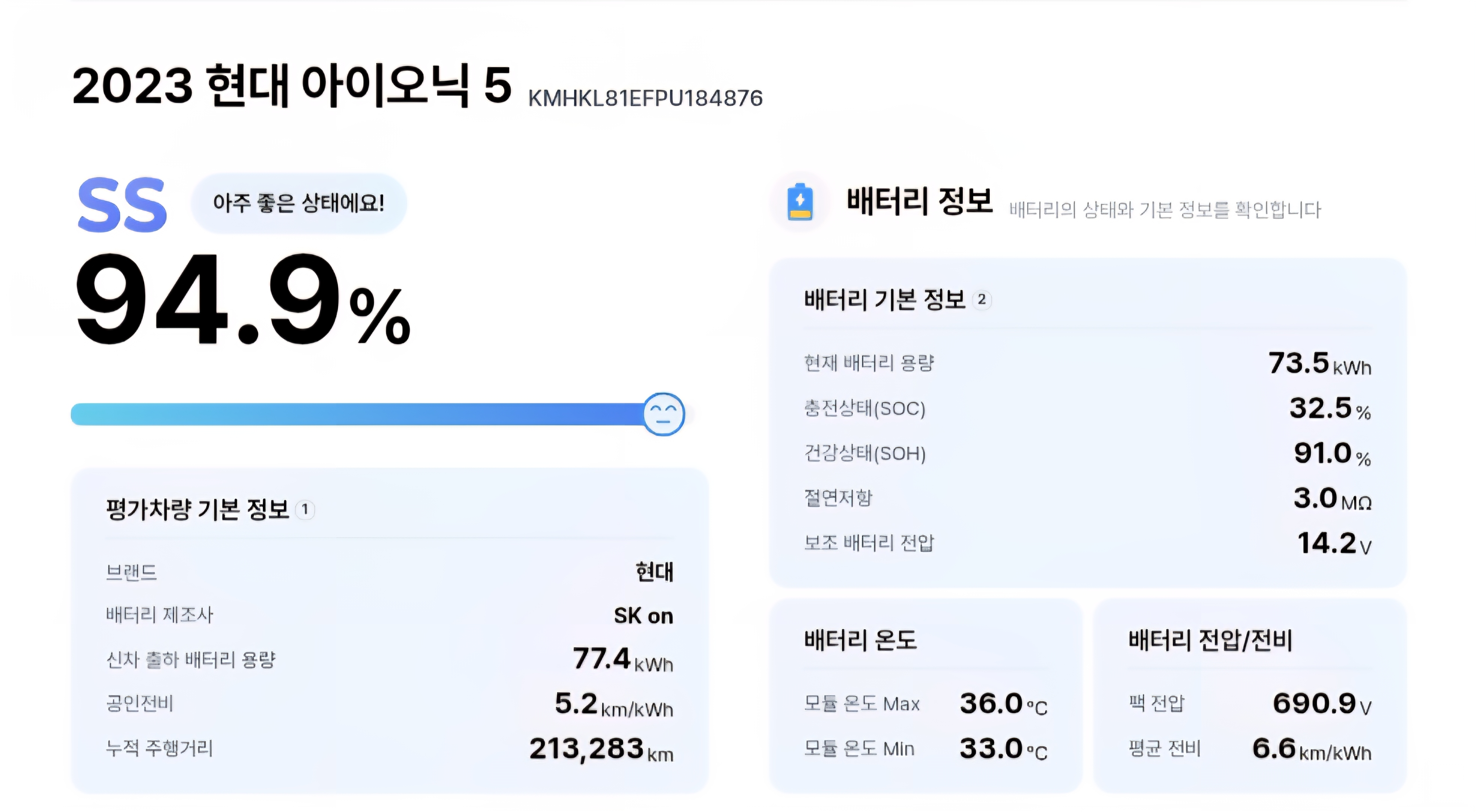
Task: Select the 충전상태(SOC) row label
Action: pos(865,408)
